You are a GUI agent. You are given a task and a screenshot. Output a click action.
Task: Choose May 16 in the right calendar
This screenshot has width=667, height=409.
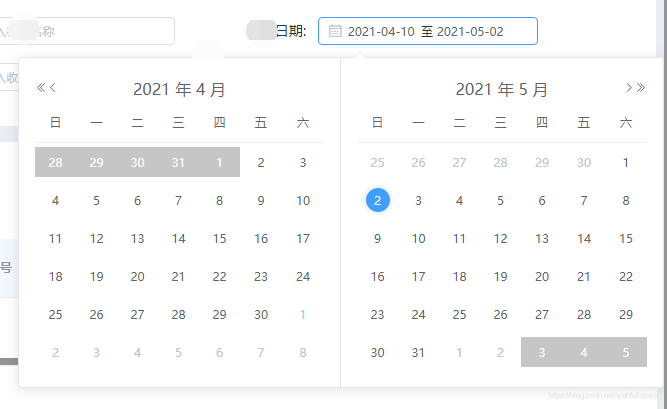pyautogui.click(x=378, y=277)
